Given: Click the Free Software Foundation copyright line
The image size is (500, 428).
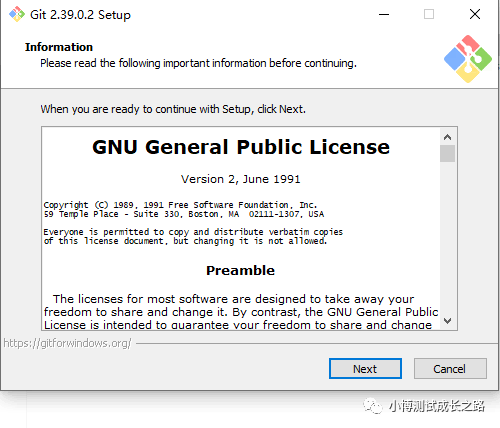Looking at the screenshot, I should pos(180,205).
